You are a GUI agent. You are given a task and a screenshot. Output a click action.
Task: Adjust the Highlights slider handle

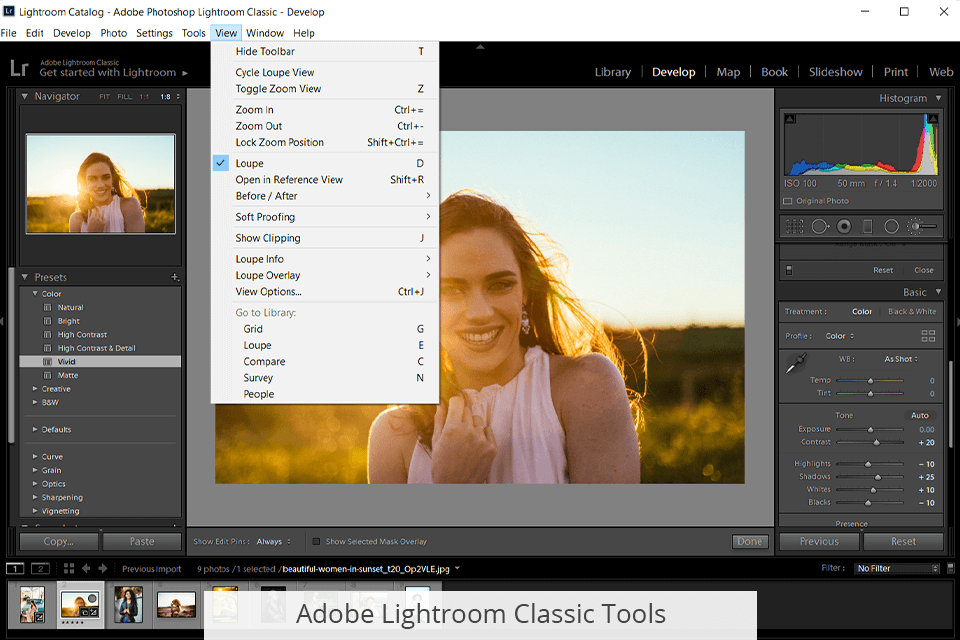pyautogui.click(x=868, y=464)
